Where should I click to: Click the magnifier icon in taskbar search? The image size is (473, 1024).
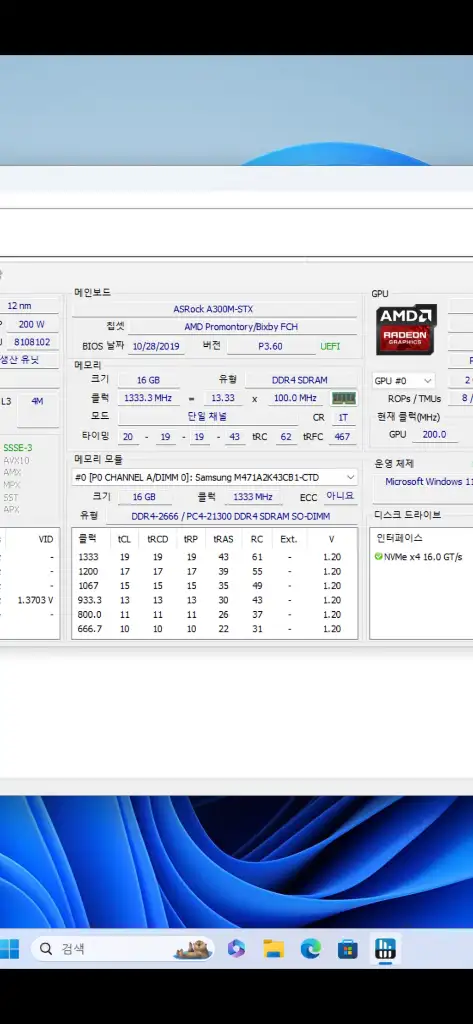click(x=46, y=948)
